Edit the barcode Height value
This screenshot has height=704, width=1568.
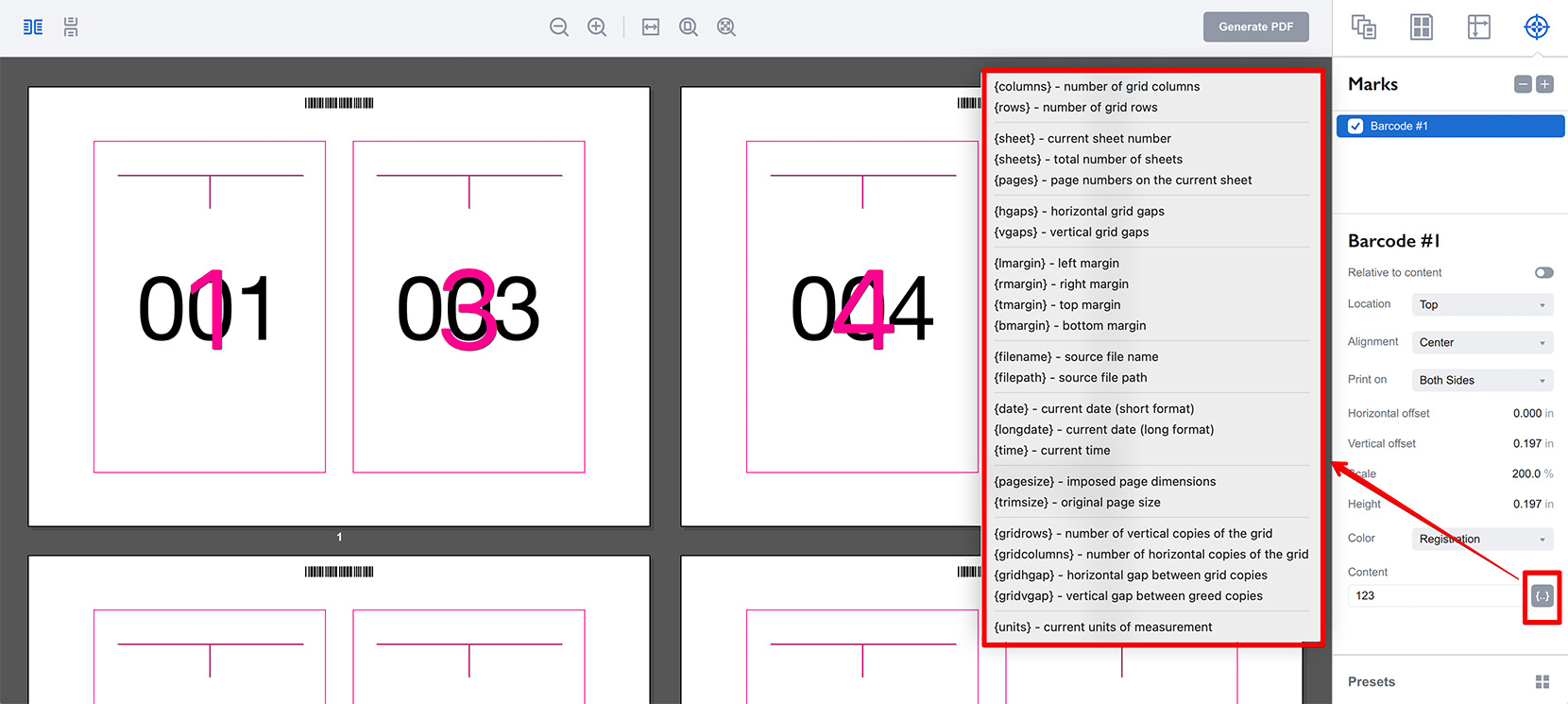point(1526,504)
